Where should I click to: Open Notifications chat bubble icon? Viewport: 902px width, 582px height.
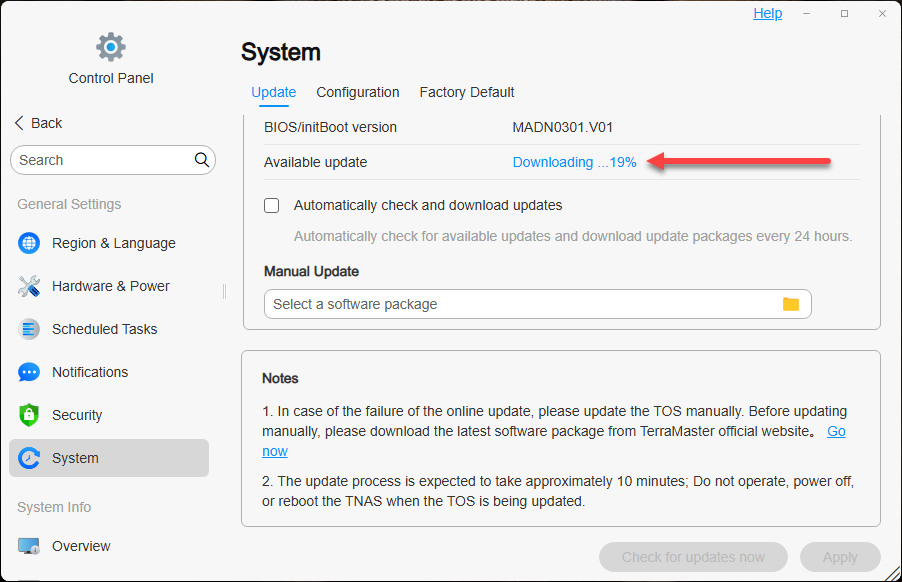[30, 372]
